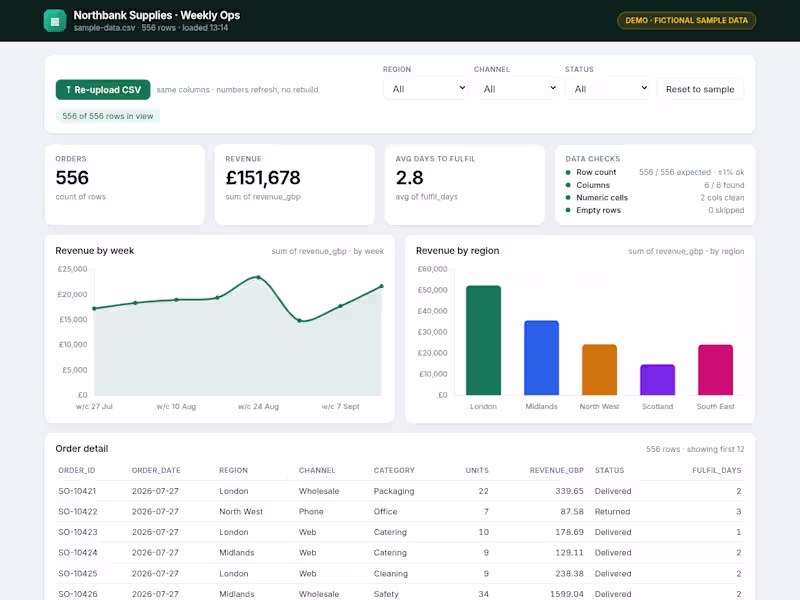The height and width of the screenshot is (600, 800).
Task: Click the STATUS column header in the table
Action: click(x=609, y=470)
